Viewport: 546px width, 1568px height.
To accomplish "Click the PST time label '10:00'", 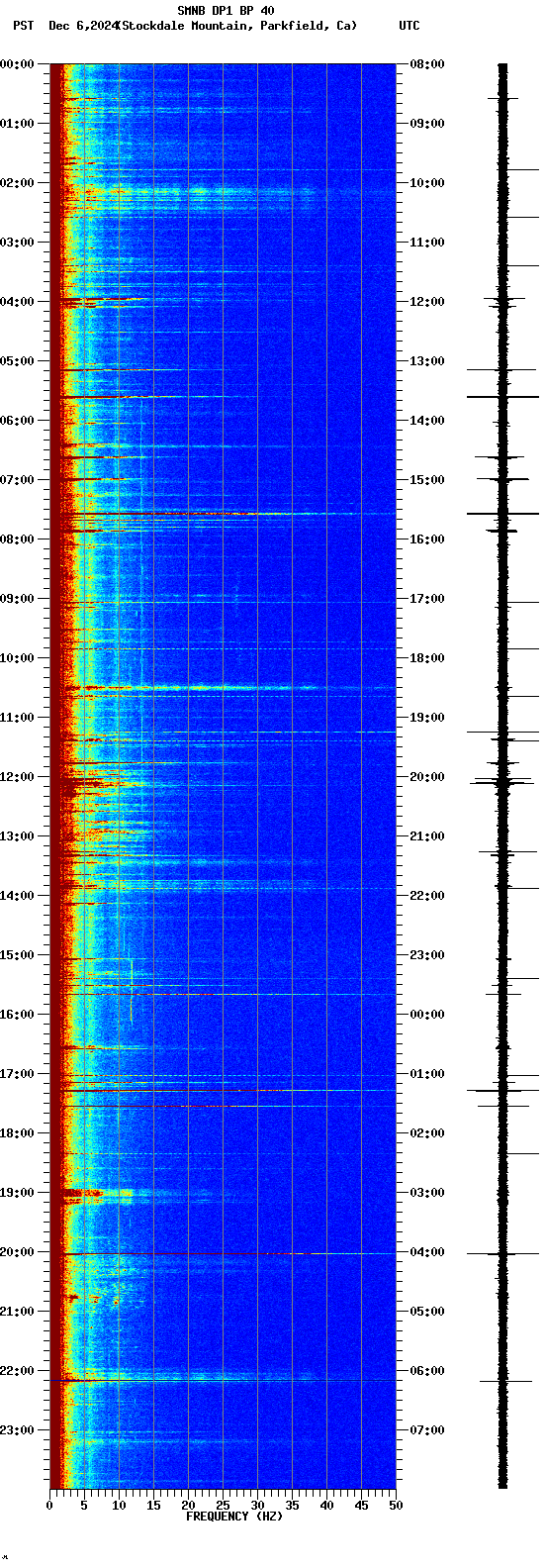I will coord(17,658).
